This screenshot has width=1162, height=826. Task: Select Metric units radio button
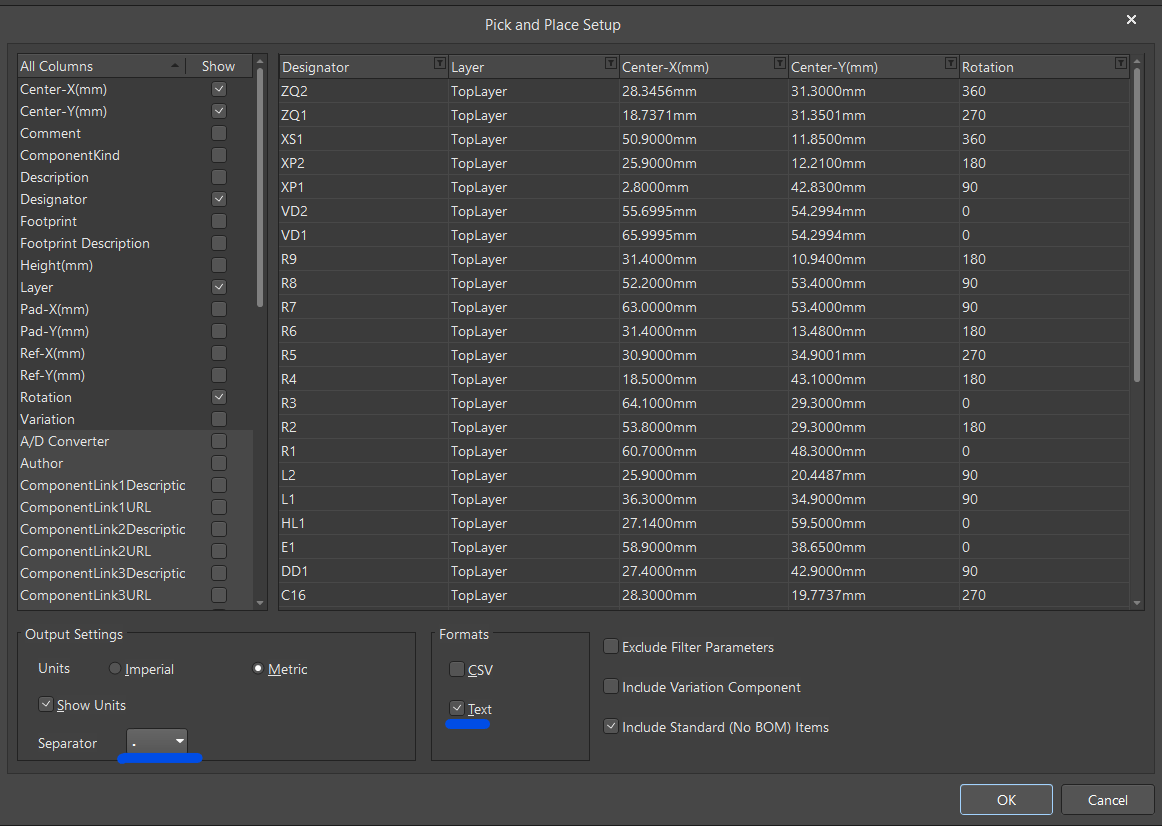coord(257,668)
